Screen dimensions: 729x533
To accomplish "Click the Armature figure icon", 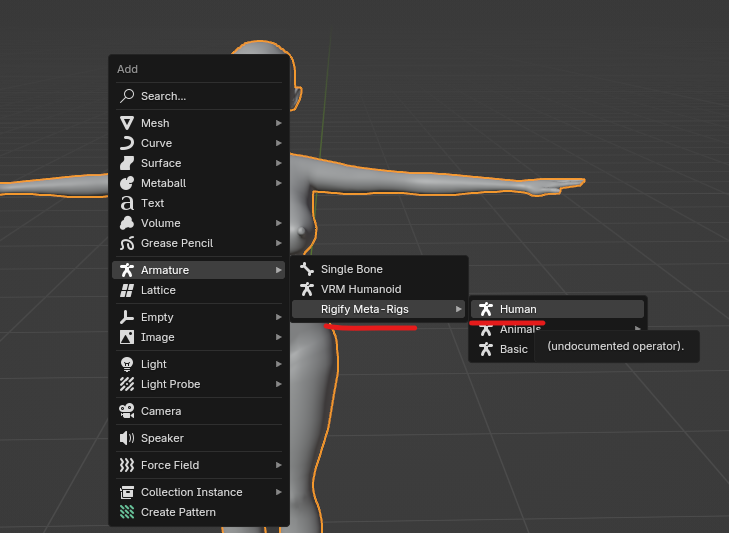I will pyautogui.click(x=127, y=270).
